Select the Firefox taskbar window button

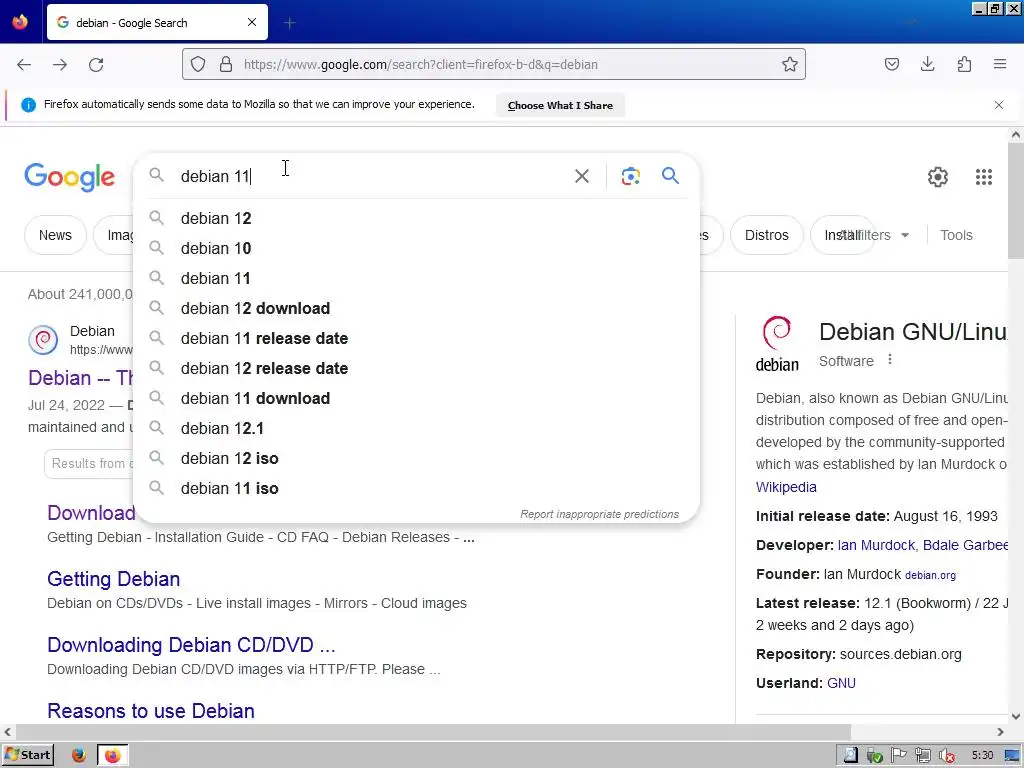(x=112, y=755)
